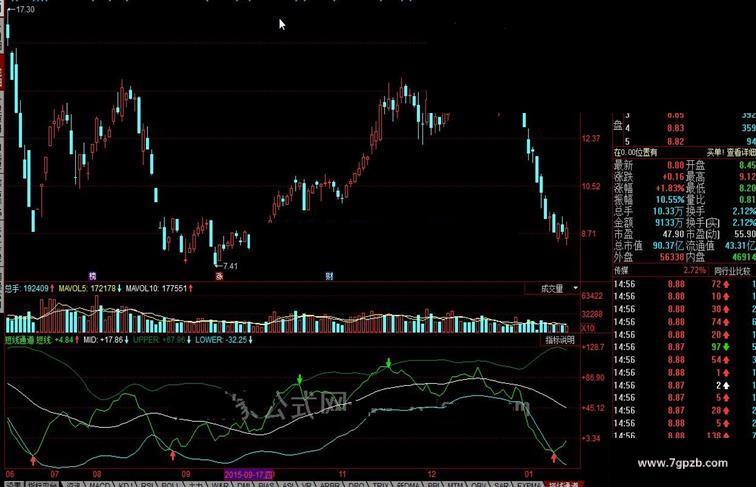
Task: Click the +45.12 indicator axis label
Action: (x=593, y=408)
